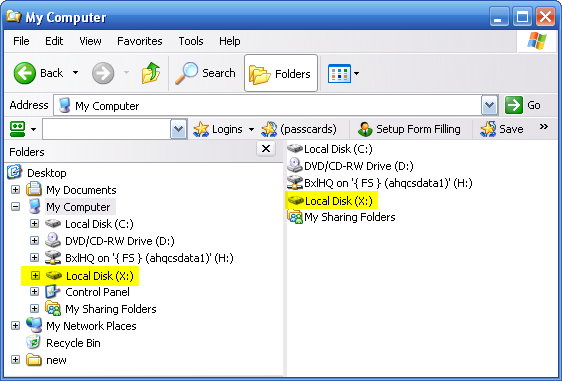Toggle the Folders pane button
The width and height of the screenshot is (562, 381).
pos(281,73)
